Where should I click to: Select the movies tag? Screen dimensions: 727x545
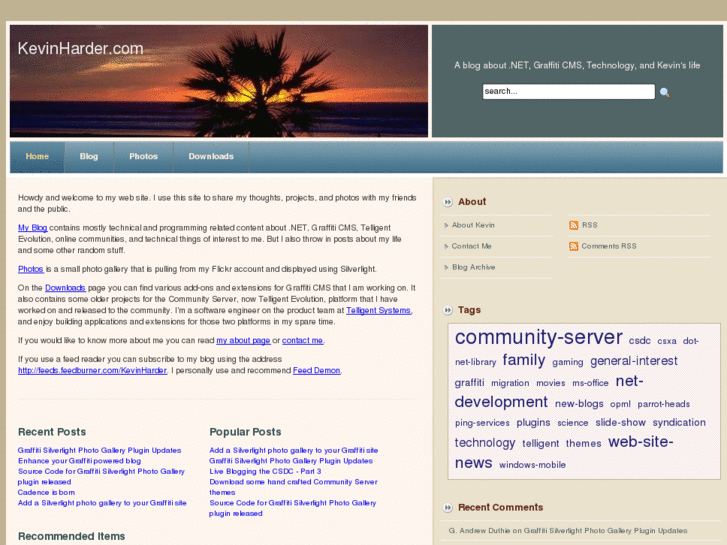pyautogui.click(x=550, y=383)
